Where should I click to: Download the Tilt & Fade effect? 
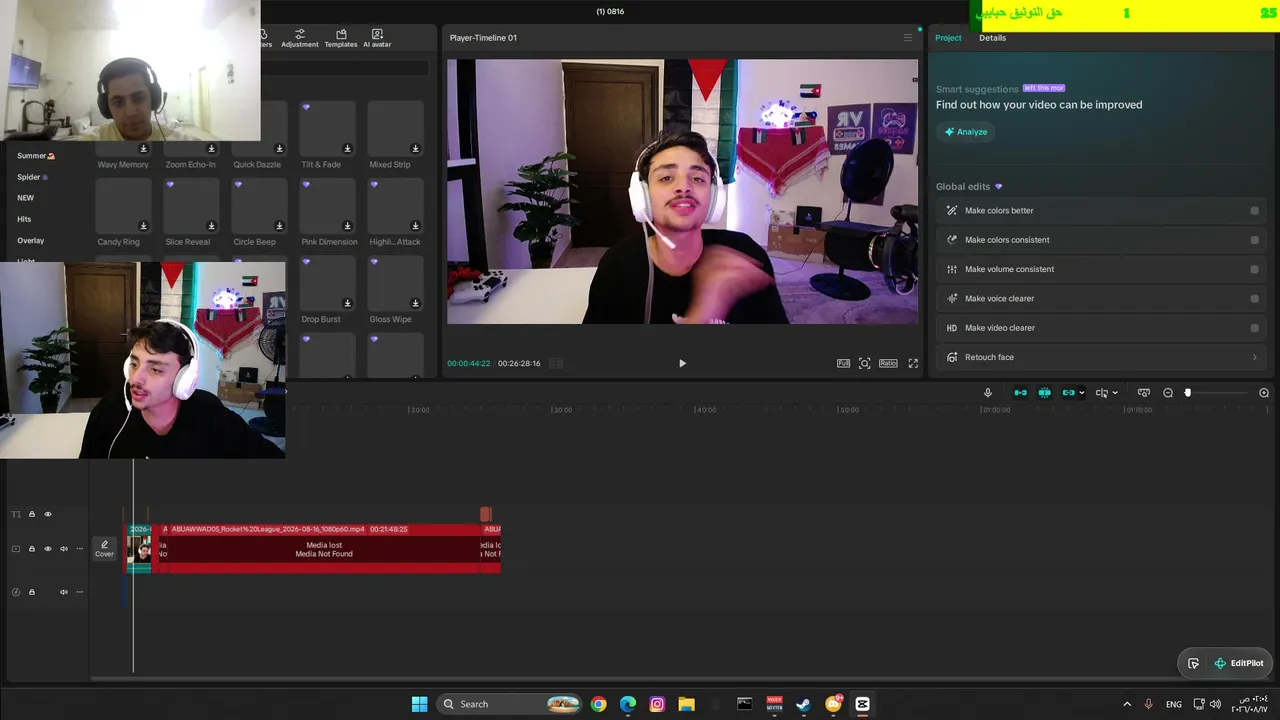(347, 149)
